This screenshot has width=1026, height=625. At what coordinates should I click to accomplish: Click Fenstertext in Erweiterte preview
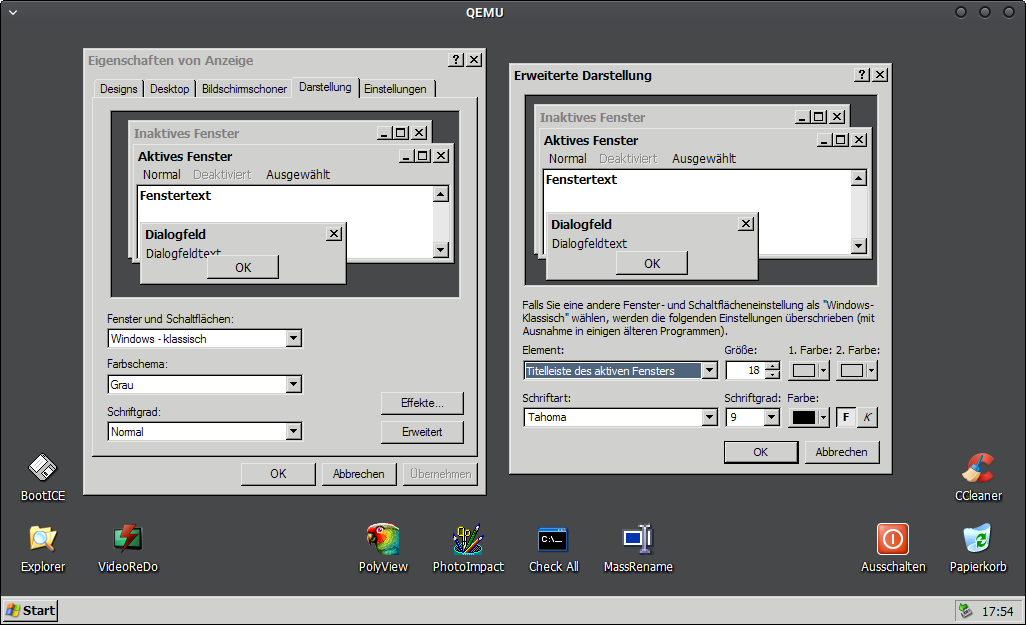point(581,179)
